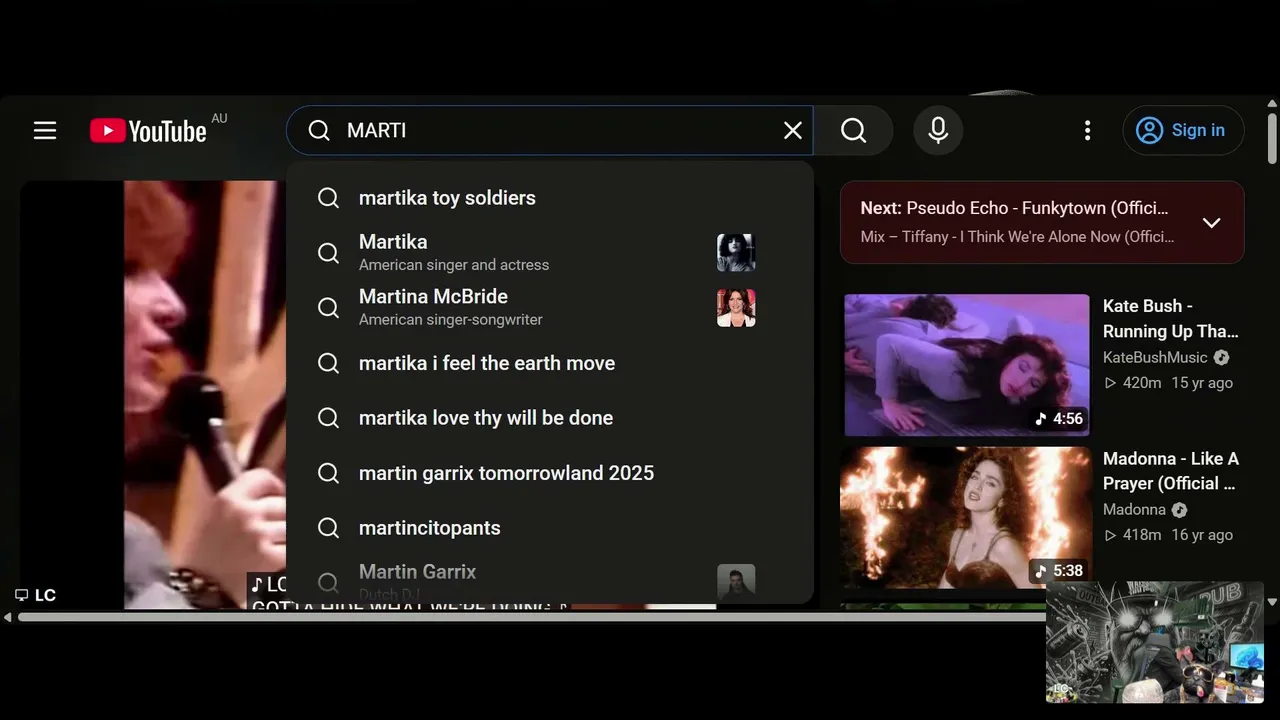The height and width of the screenshot is (720, 1280).
Task: Open the "Madonna - Like A Prayer" title
Action: click(1170, 471)
